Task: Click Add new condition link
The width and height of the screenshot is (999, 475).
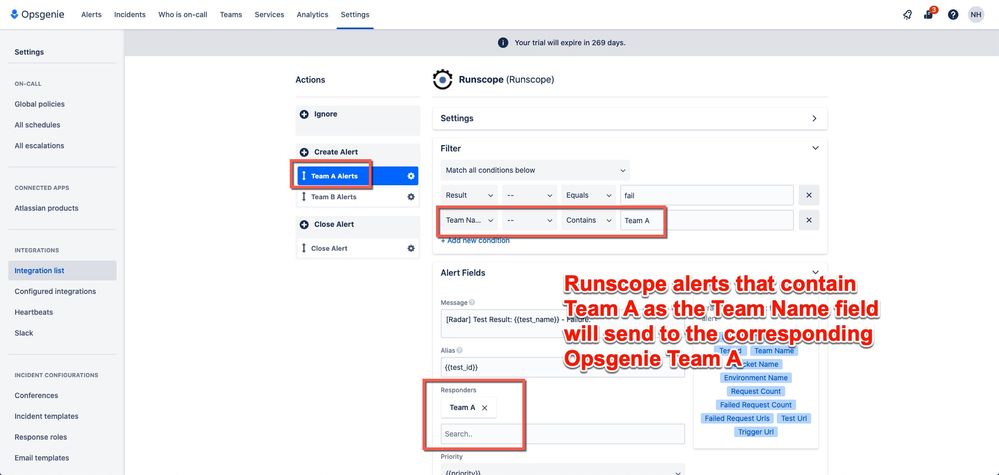Action: pyautogui.click(x=475, y=241)
